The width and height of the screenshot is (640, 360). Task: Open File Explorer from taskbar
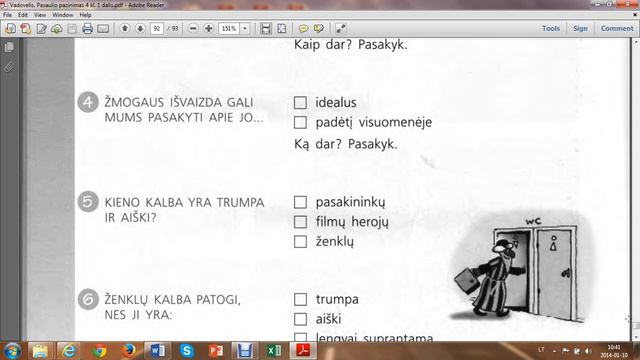click(40, 351)
